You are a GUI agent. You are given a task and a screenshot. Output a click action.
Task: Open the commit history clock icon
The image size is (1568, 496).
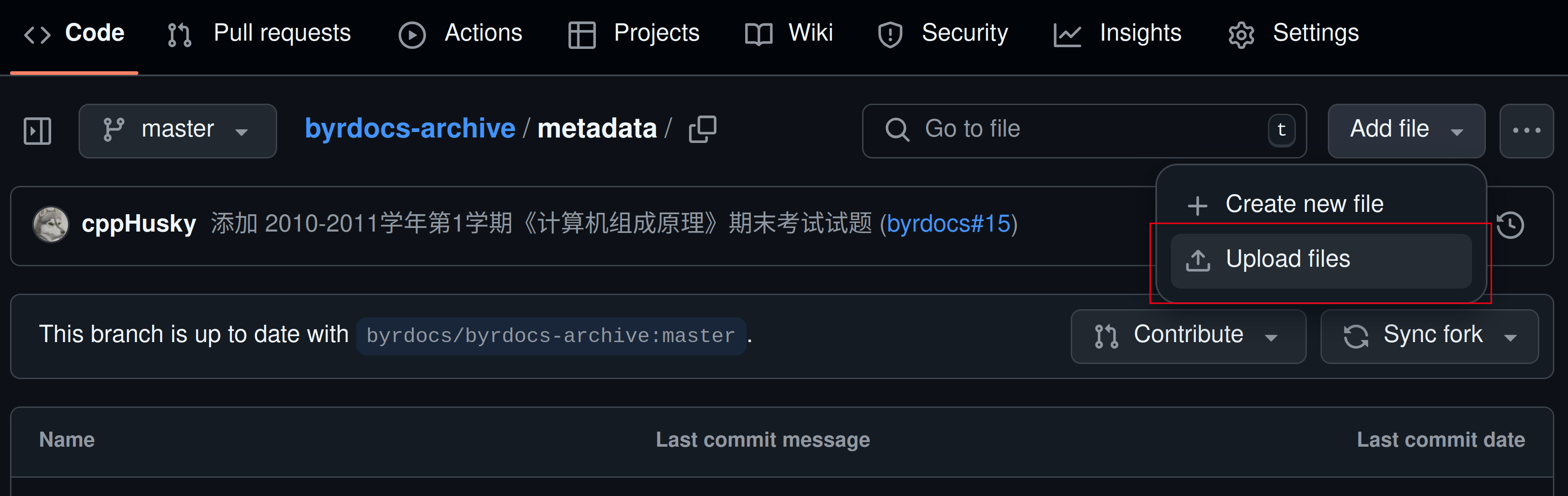(1510, 225)
